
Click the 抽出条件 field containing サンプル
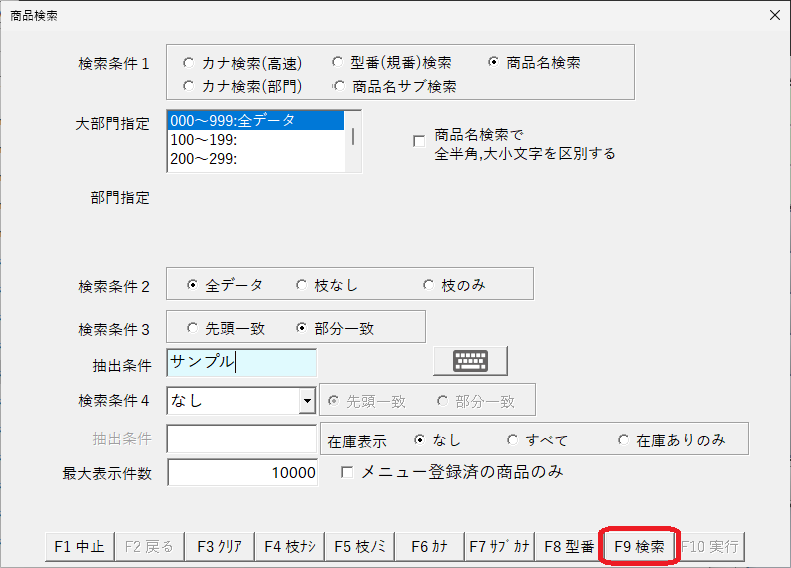[241, 362]
